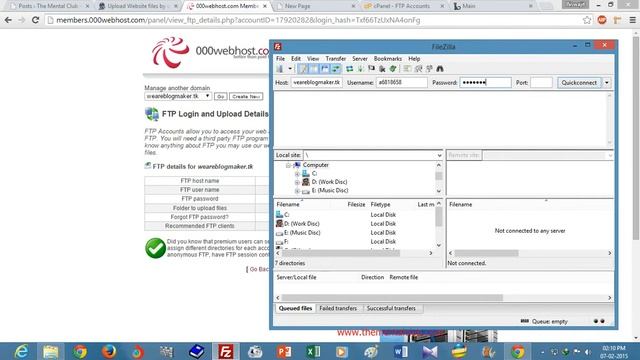Screen dimensions: 640x360
Task: Open Firefox from the taskbar
Action: [x=109, y=351]
